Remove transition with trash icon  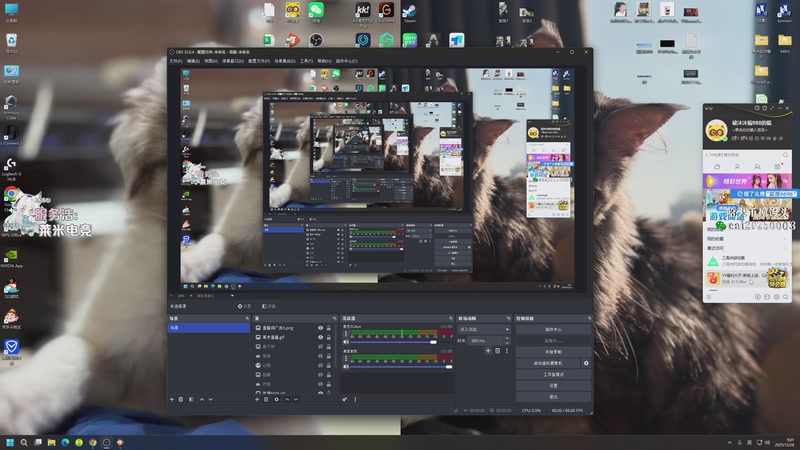point(497,351)
